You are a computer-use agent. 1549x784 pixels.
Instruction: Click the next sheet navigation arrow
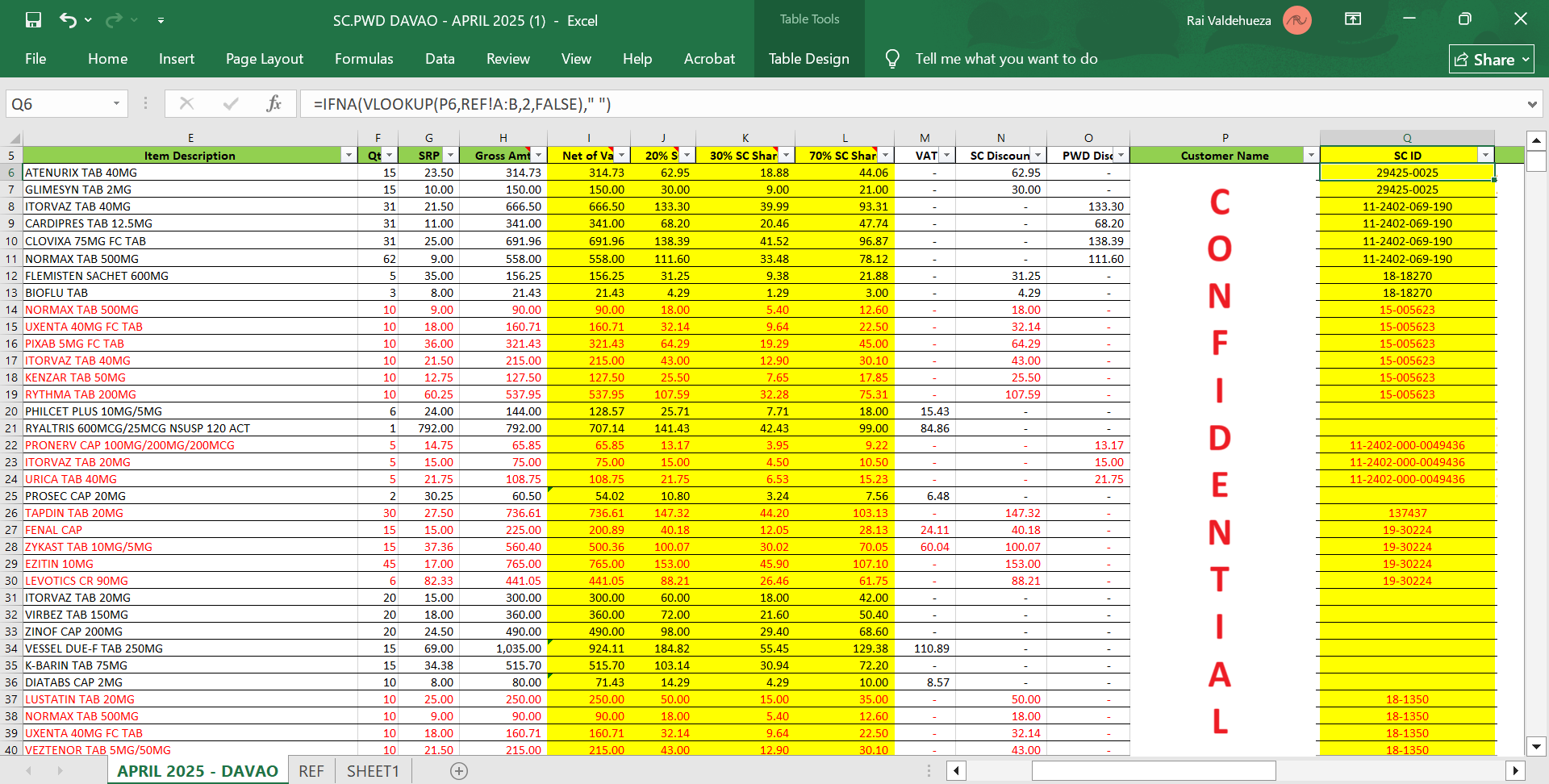tap(60, 771)
